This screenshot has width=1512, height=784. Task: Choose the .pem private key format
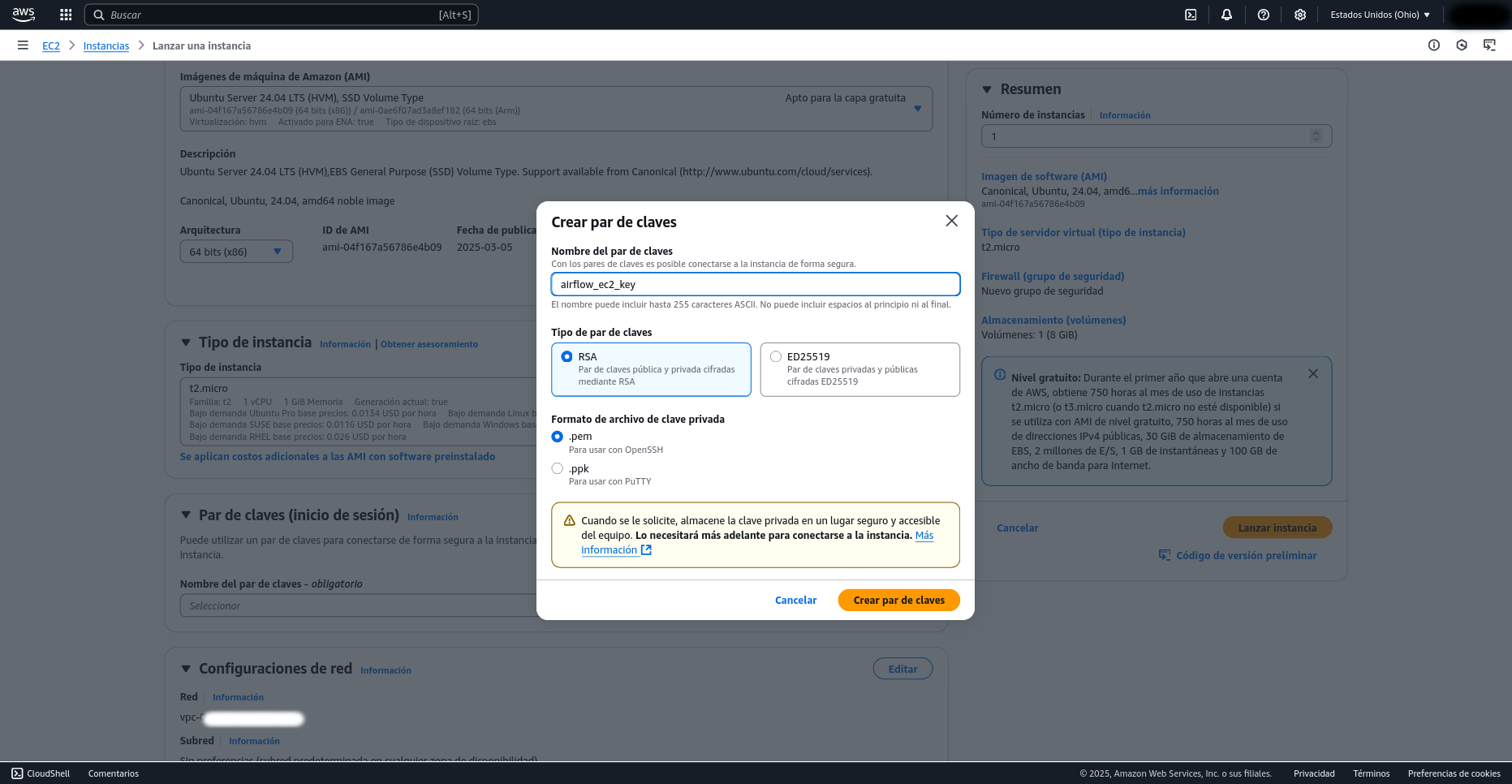(x=558, y=437)
